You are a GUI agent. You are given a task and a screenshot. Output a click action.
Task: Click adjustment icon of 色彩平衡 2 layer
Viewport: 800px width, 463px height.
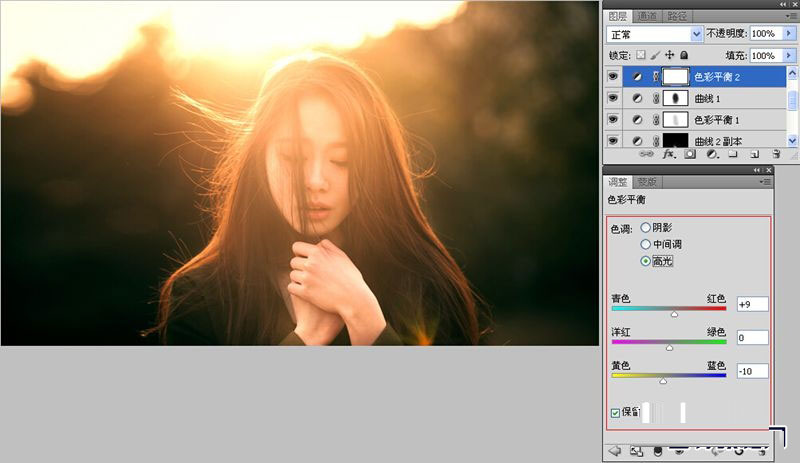click(637, 77)
